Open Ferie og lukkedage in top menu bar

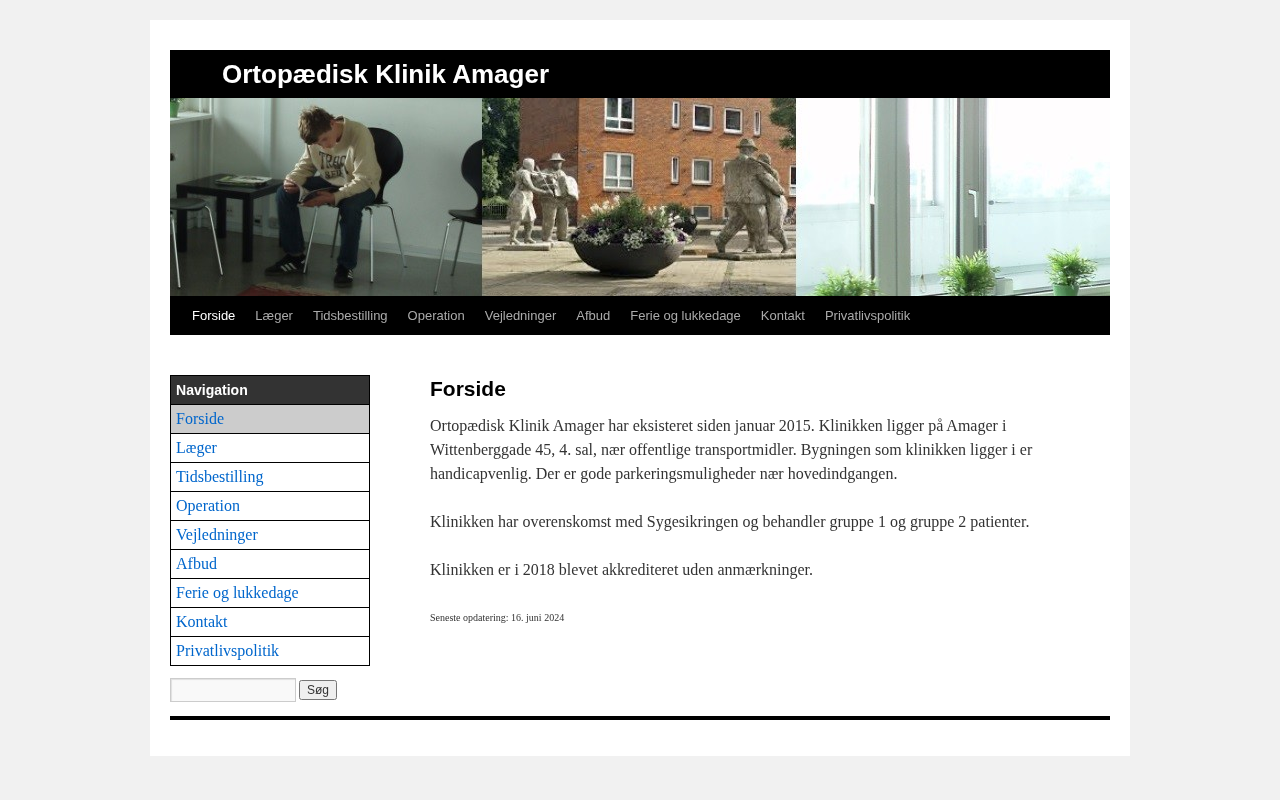click(685, 316)
